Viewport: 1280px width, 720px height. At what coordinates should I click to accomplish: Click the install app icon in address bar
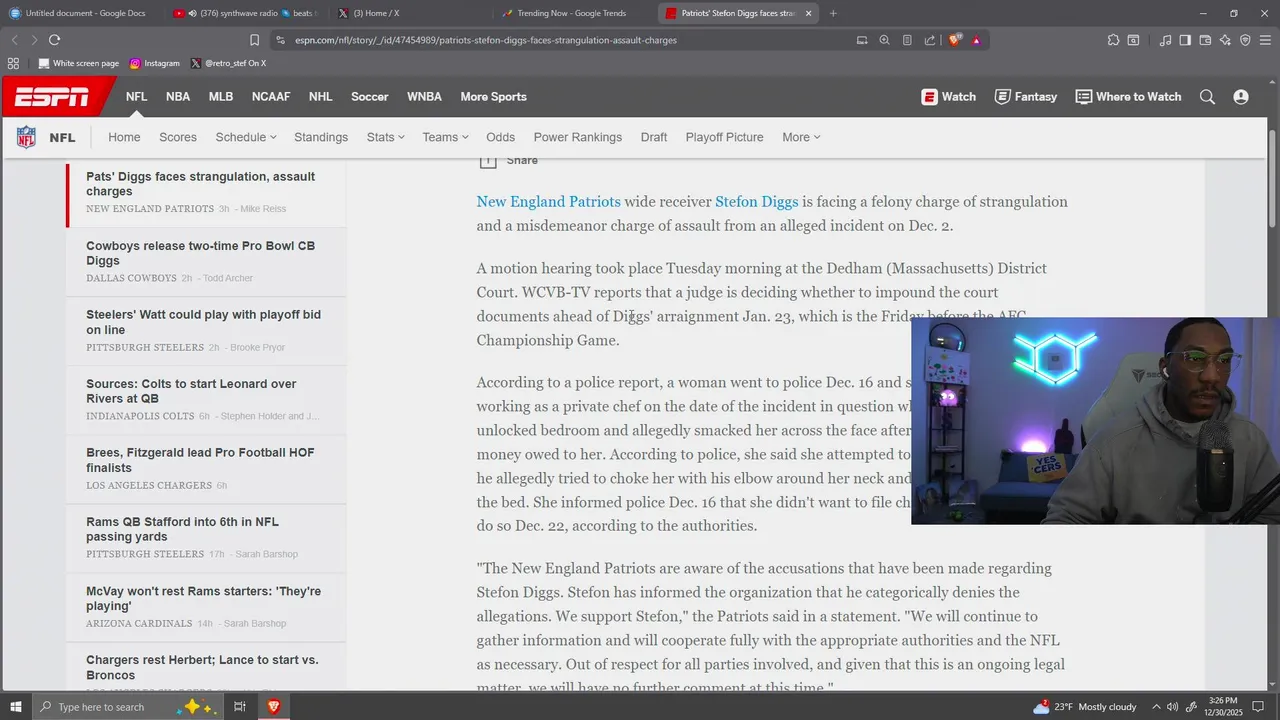(x=862, y=40)
